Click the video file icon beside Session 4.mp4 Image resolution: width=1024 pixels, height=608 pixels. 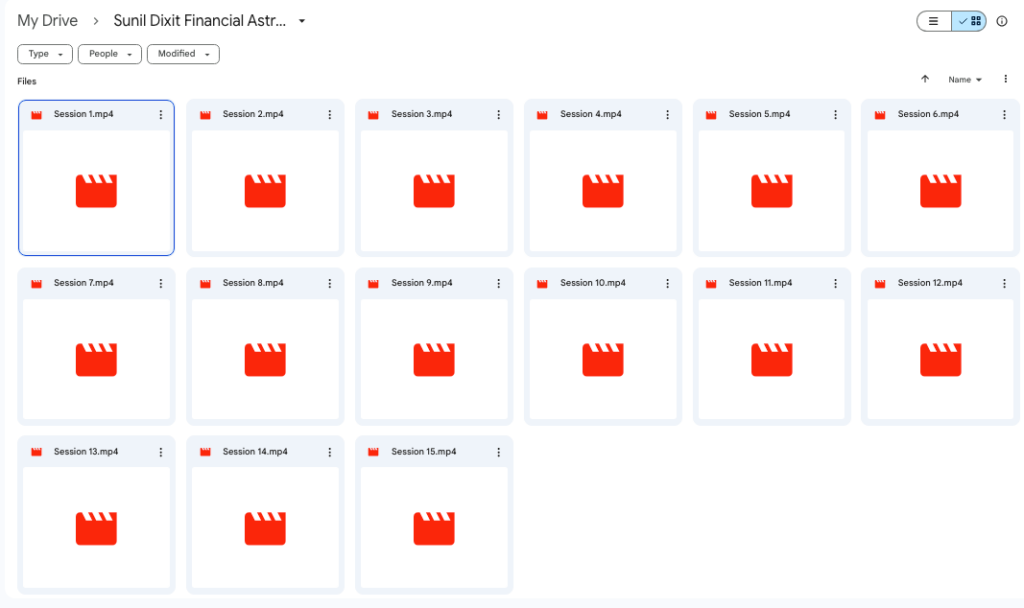click(x=542, y=115)
